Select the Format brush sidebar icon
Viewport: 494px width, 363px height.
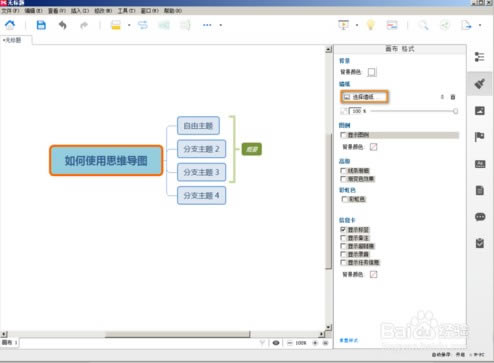click(480, 83)
